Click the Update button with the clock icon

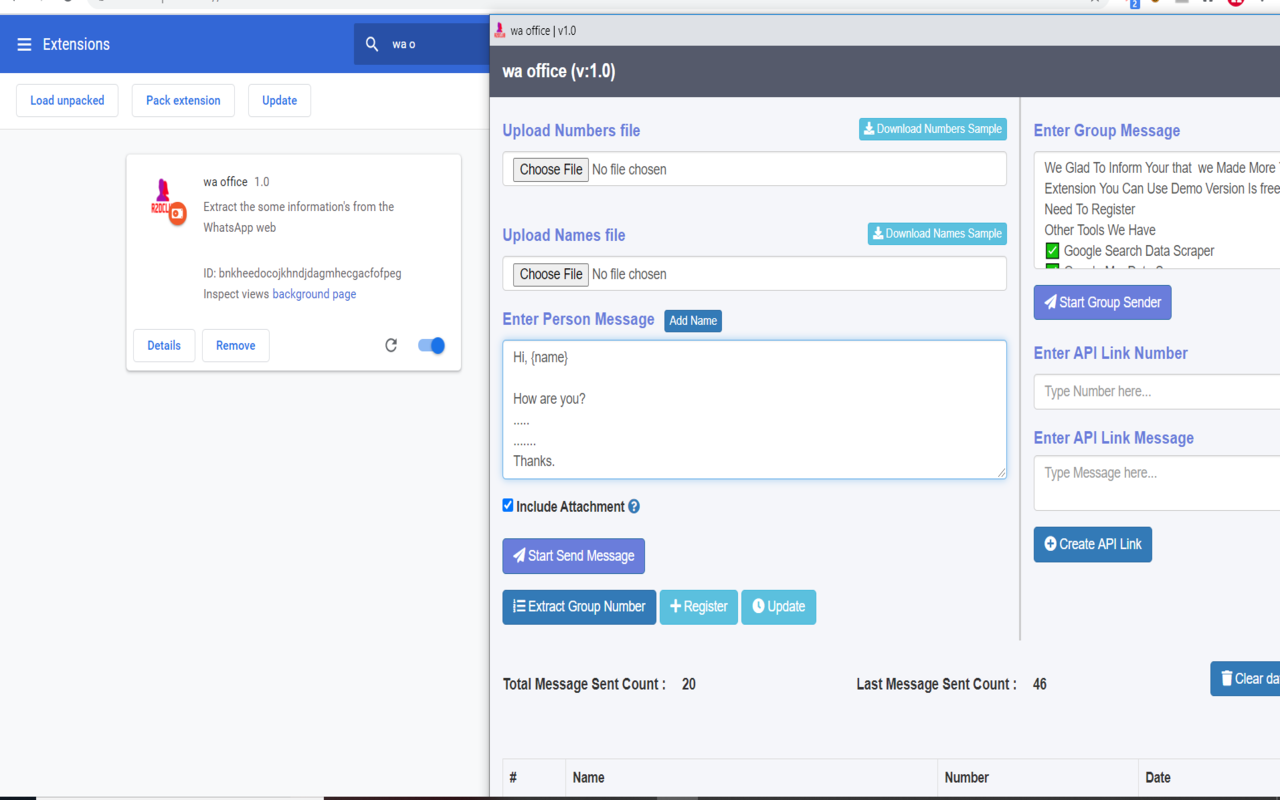click(x=778, y=607)
